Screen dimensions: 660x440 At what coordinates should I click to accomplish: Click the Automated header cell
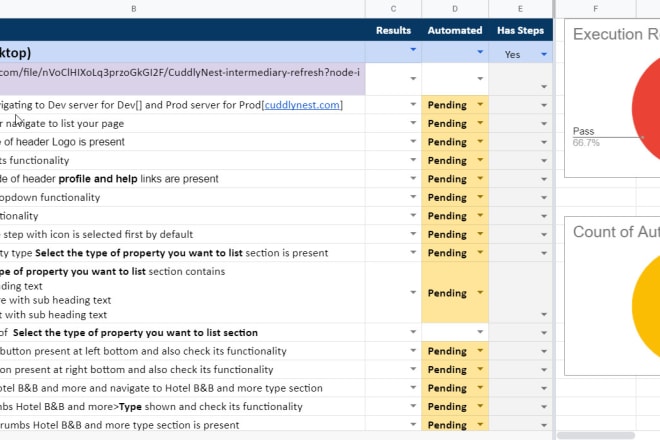tap(455, 30)
